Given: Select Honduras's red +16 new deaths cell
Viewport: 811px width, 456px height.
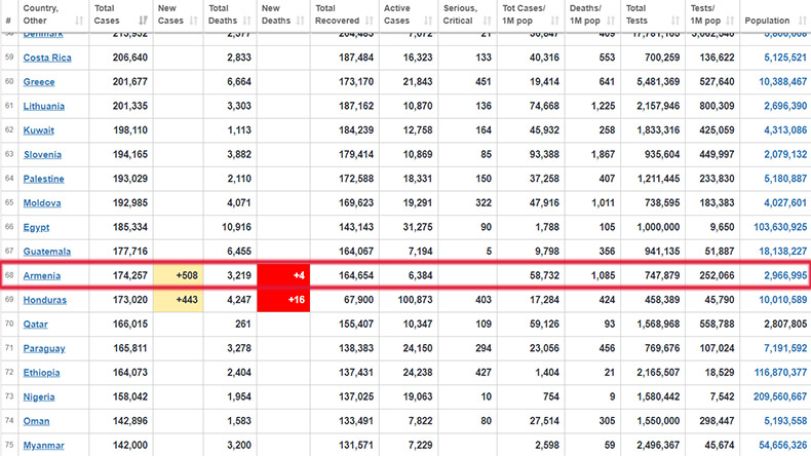Looking at the screenshot, I should pos(283,300).
